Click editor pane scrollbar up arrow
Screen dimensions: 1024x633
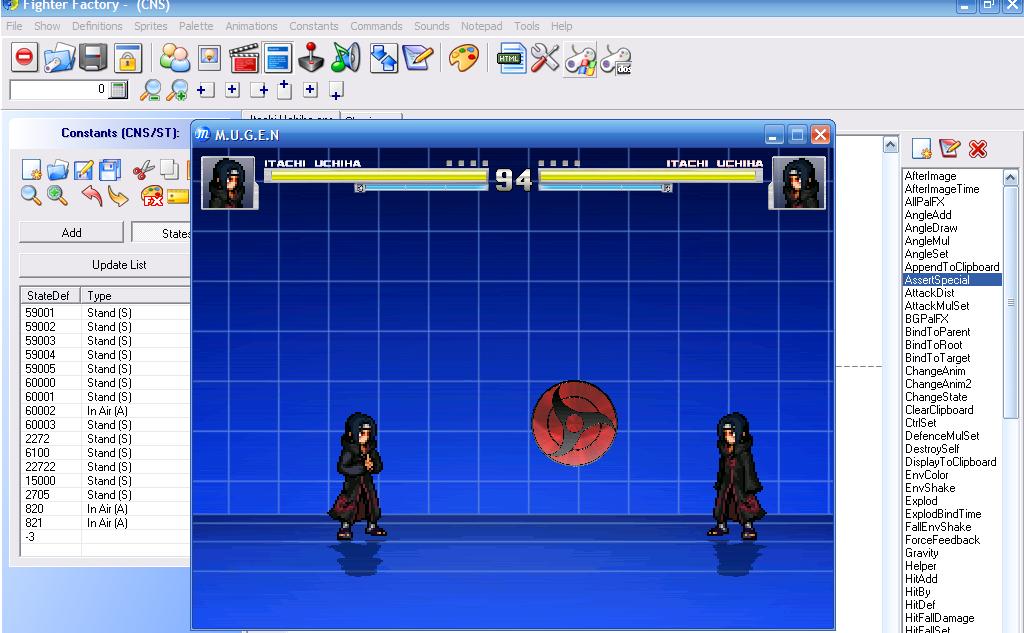click(x=891, y=144)
